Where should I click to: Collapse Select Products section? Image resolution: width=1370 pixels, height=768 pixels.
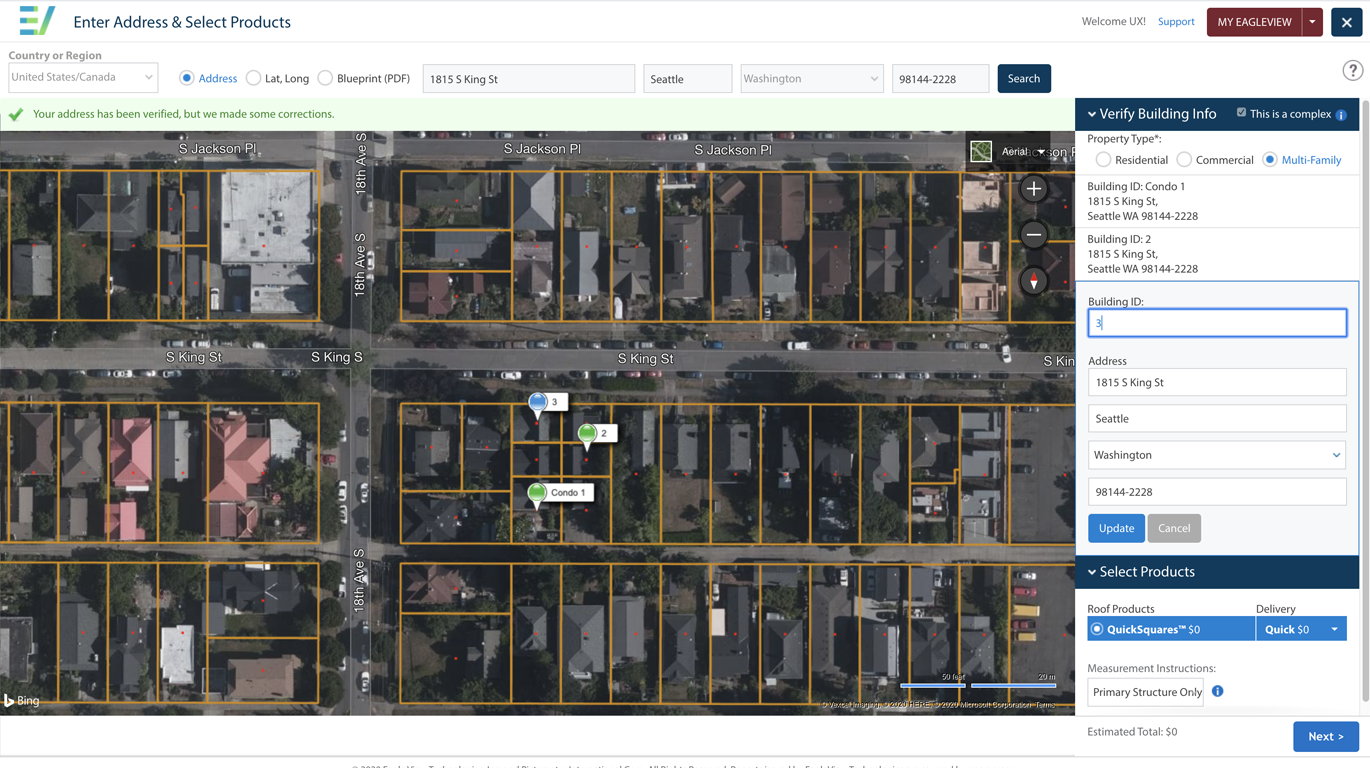1092,572
